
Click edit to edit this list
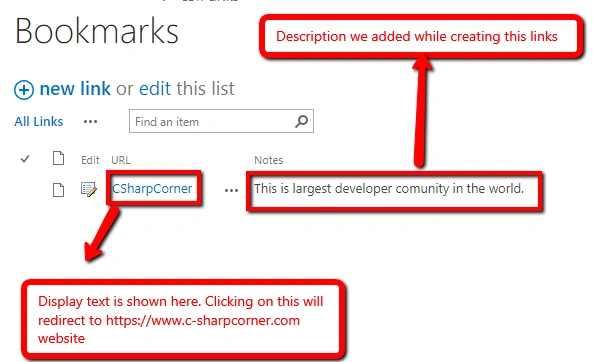[x=155, y=89]
